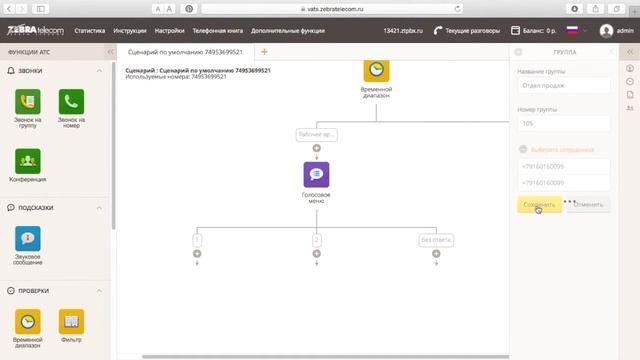Click the left panel vertical scrollbar
Viewport: 640px width, 360px height.
coord(113,145)
